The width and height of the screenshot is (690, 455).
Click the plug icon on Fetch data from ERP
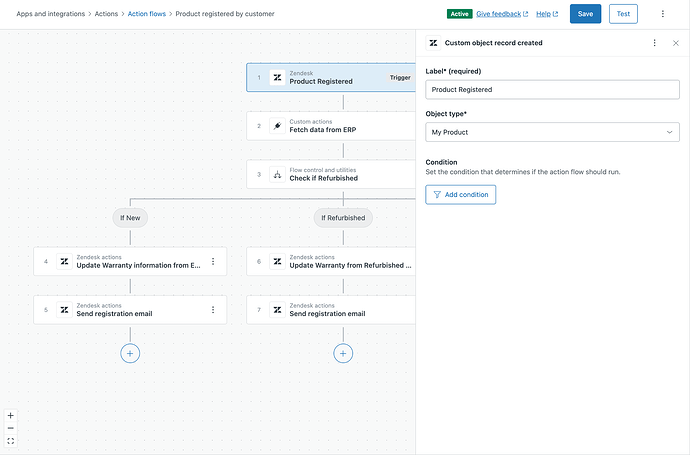click(277, 126)
